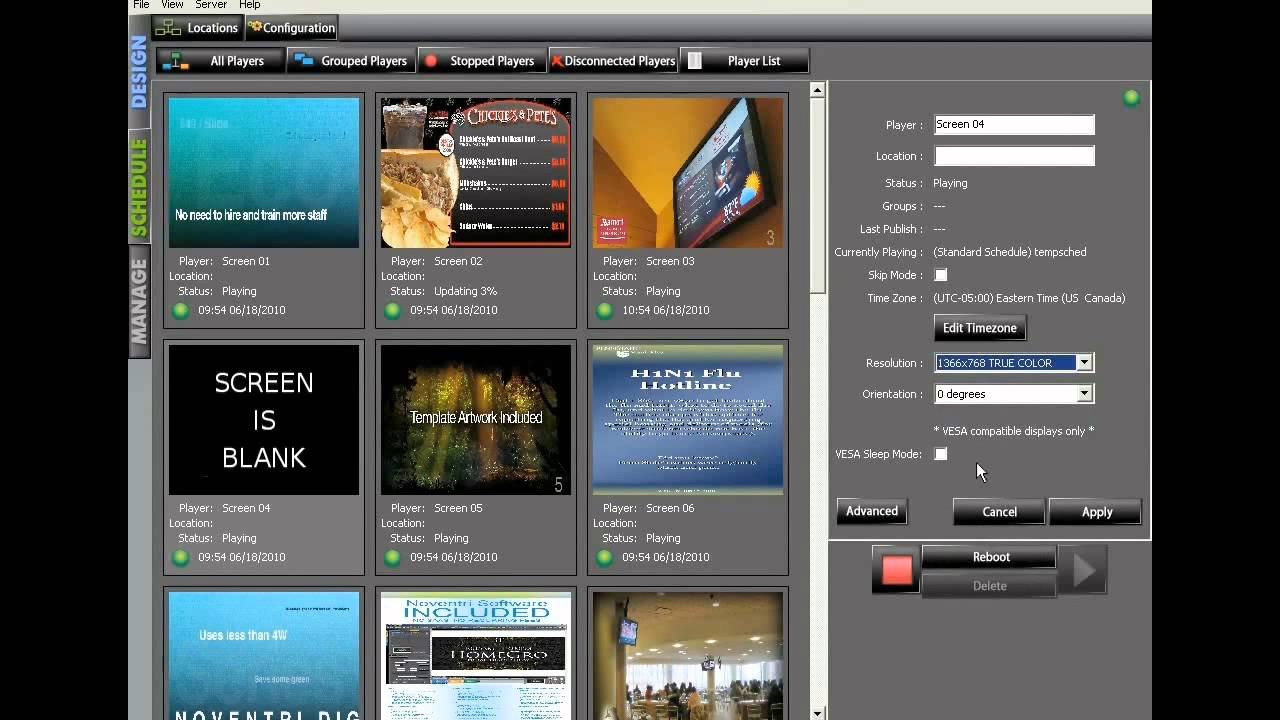Select the SCHEDULE side tab

[139, 187]
